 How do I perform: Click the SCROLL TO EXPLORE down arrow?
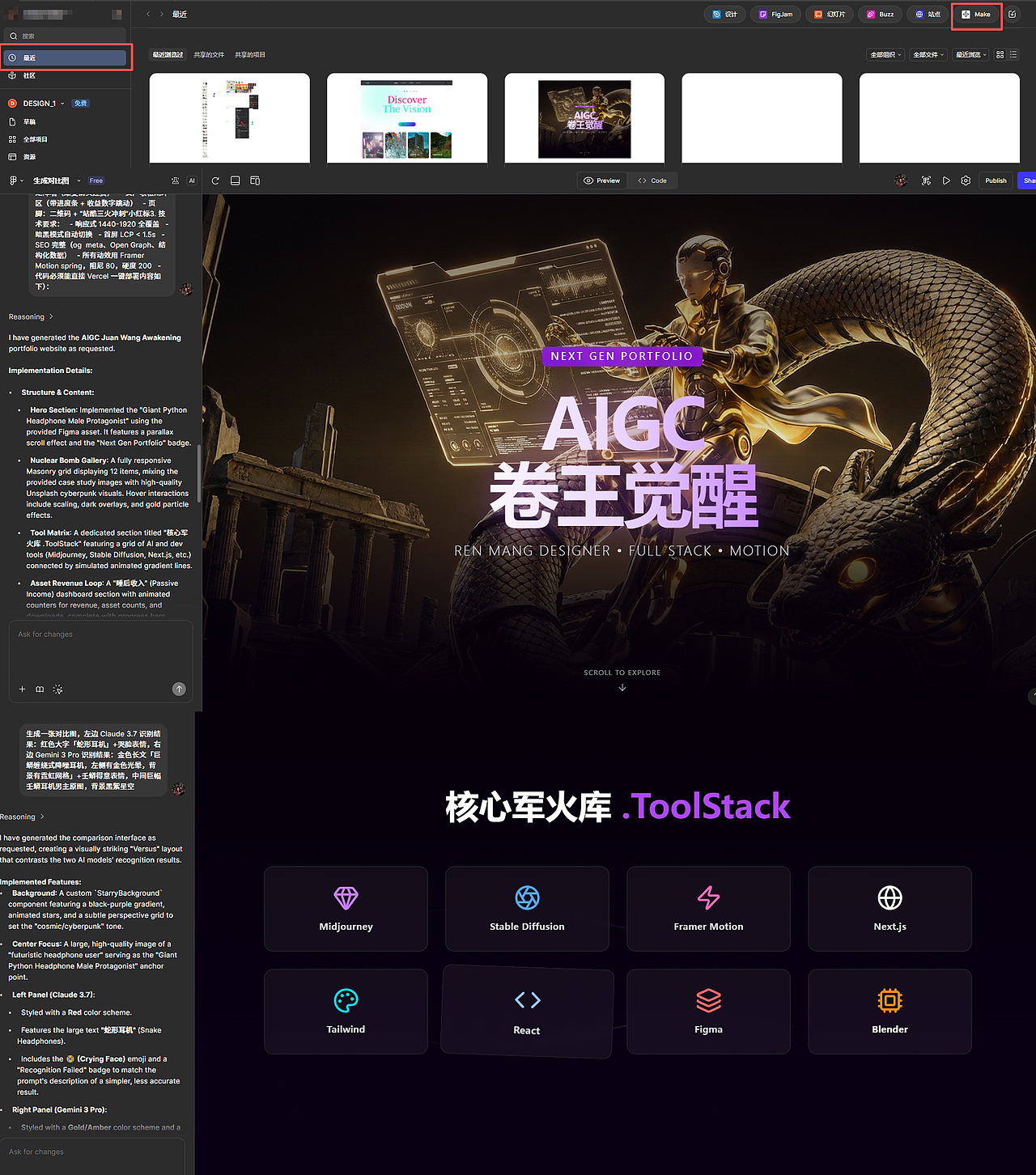pos(622,687)
